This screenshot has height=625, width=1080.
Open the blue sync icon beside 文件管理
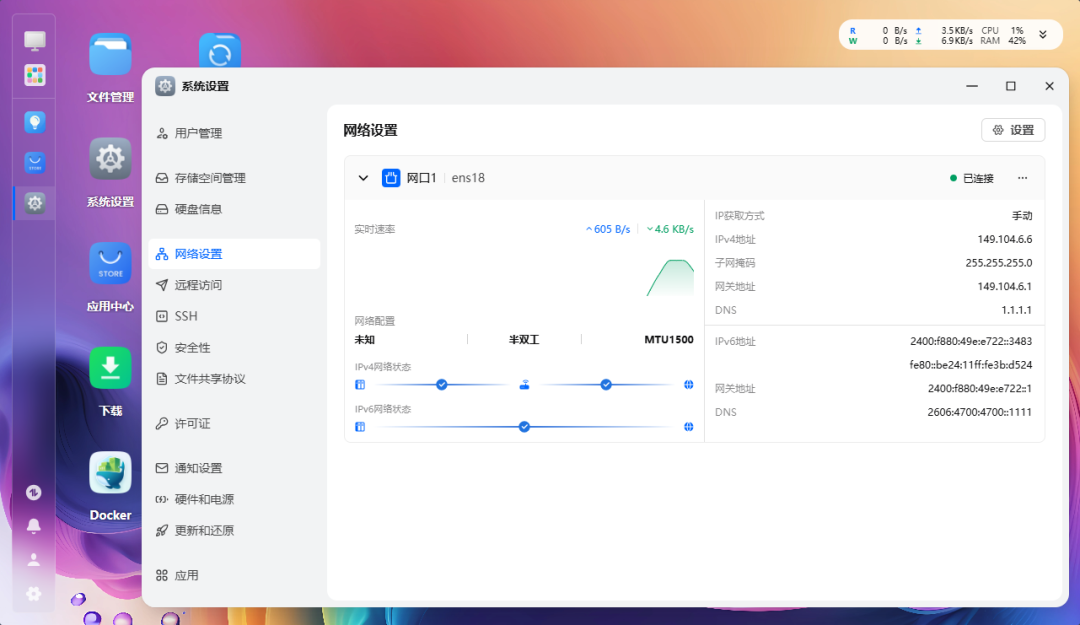pyautogui.click(x=220, y=50)
